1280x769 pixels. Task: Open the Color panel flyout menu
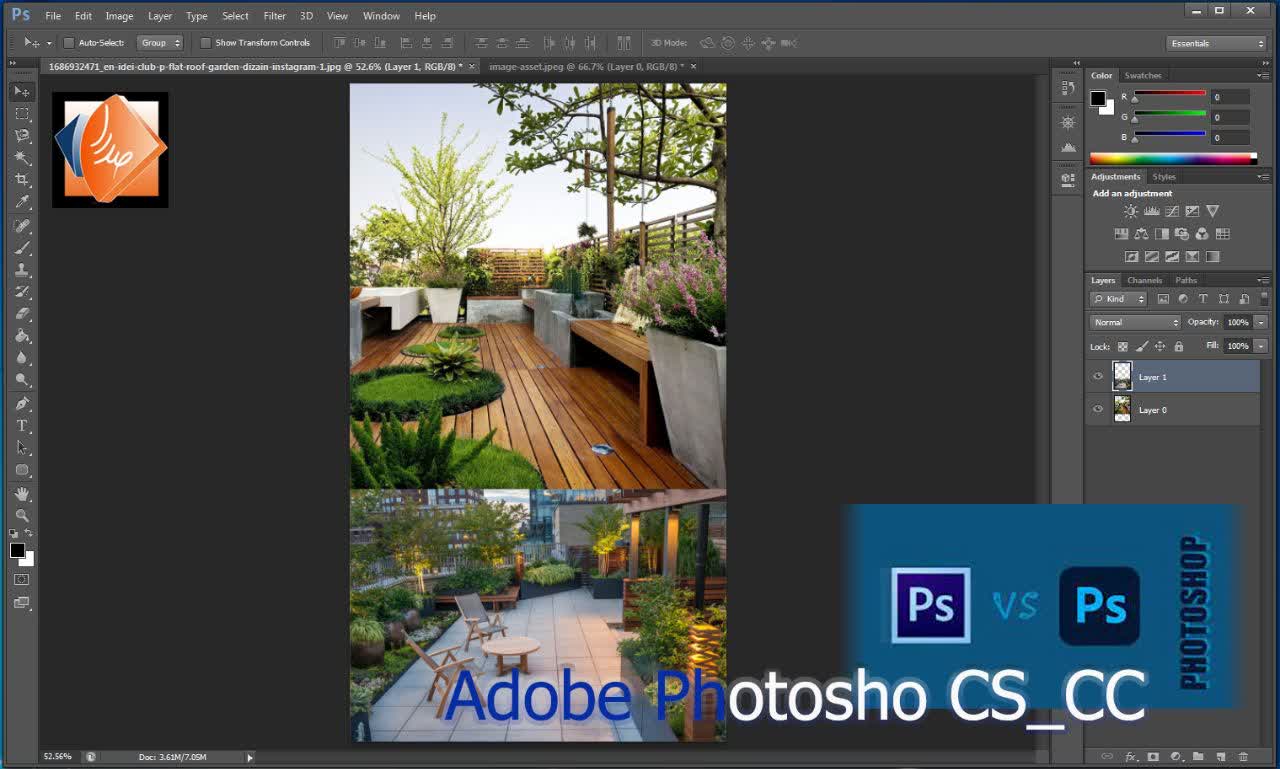coord(1263,75)
